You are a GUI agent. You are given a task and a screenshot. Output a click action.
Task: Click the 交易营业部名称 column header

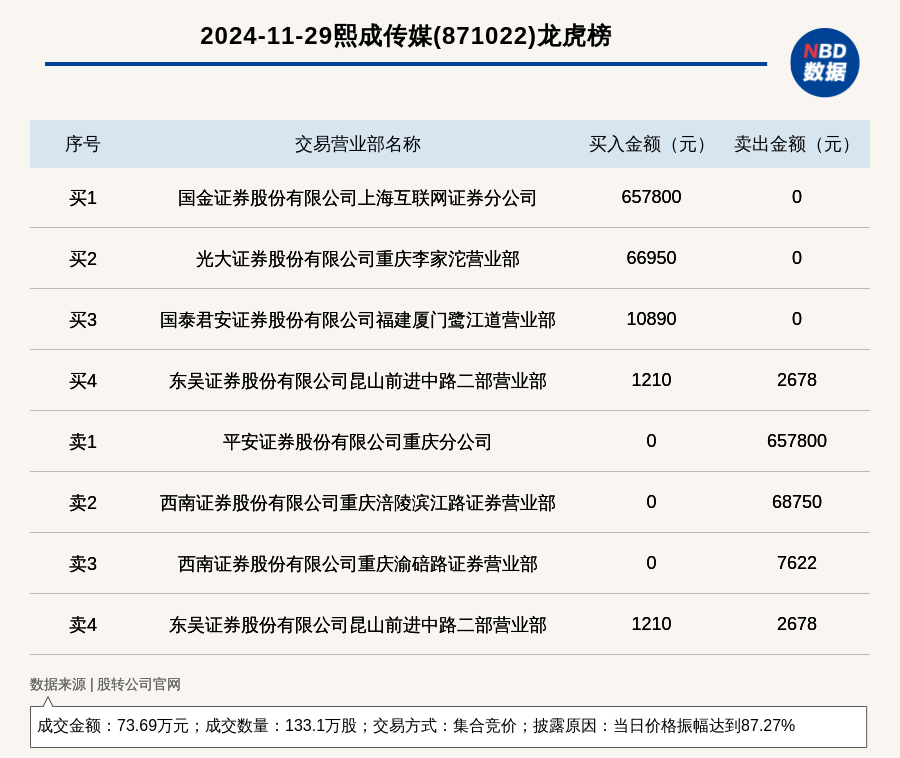coord(358,144)
